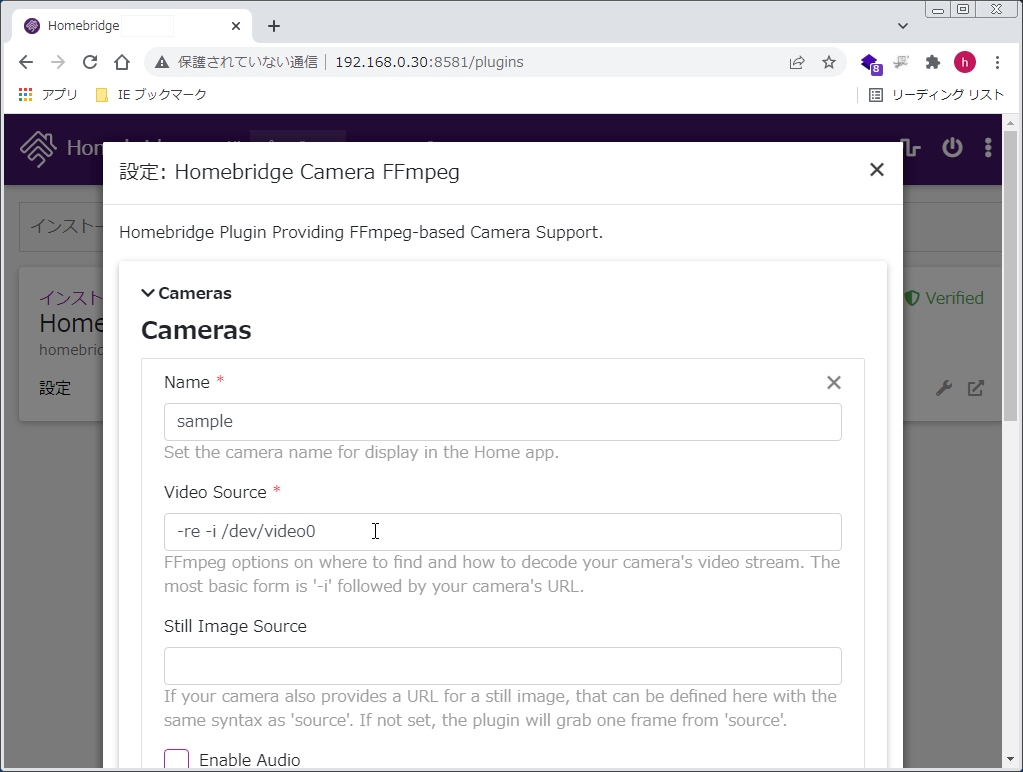Share this page via share icon
Viewport: 1023px width, 772px height.
(797, 62)
